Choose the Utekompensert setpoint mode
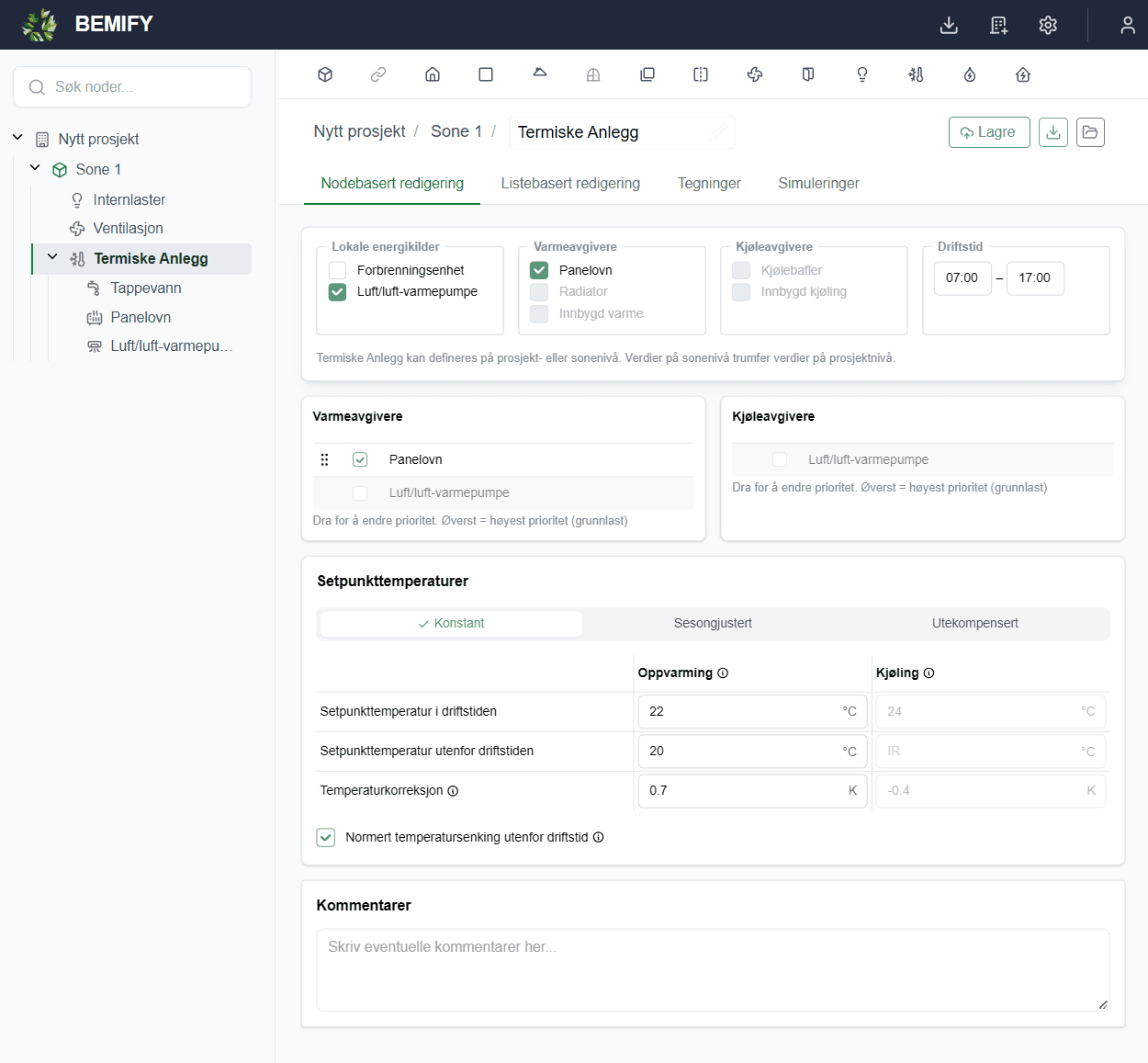Screen dimensions: 1148x1063 975,623
